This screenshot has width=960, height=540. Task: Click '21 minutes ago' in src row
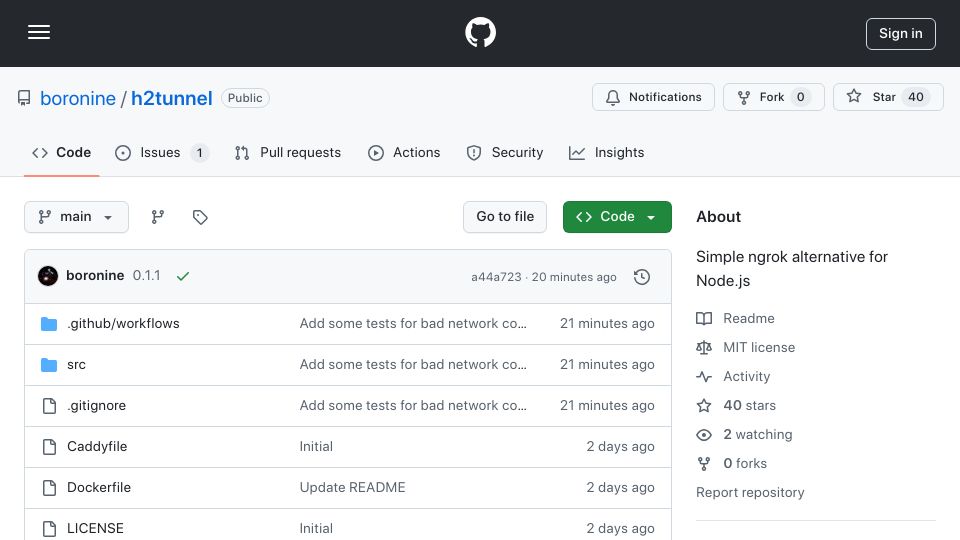[607, 364]
